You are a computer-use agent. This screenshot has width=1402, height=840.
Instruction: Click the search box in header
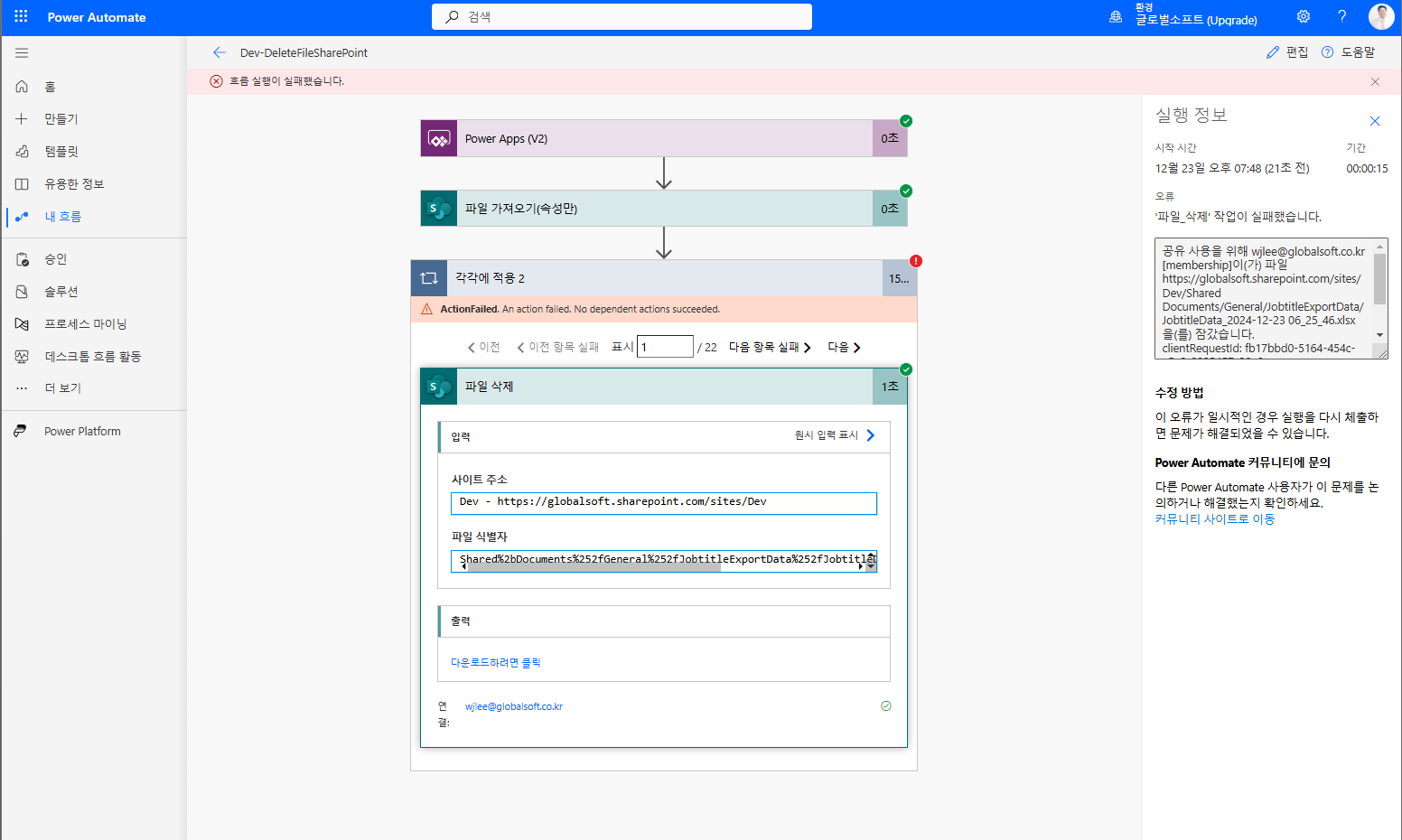click(622, 16)
